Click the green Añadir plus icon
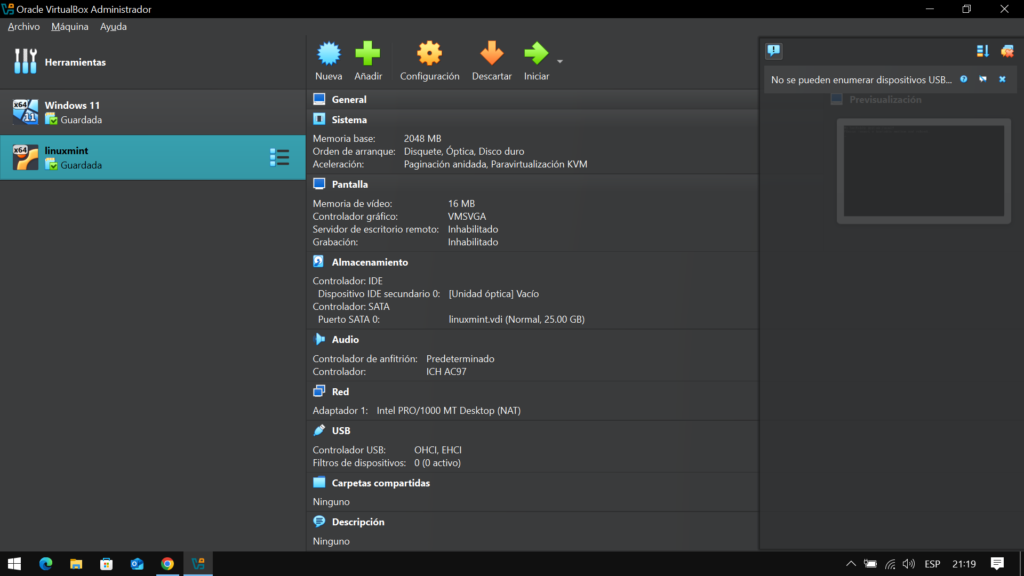The image size is (1024, 576). (368, 54)
